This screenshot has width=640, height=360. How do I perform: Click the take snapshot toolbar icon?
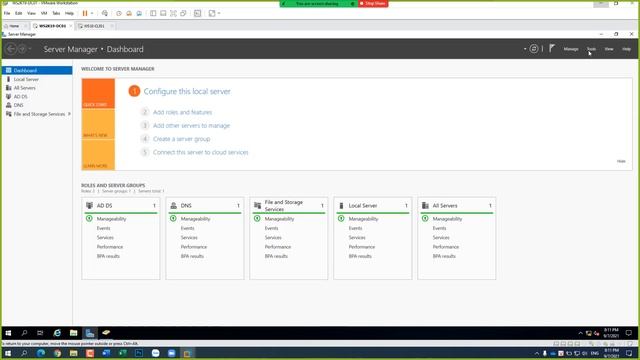(119, 13)
